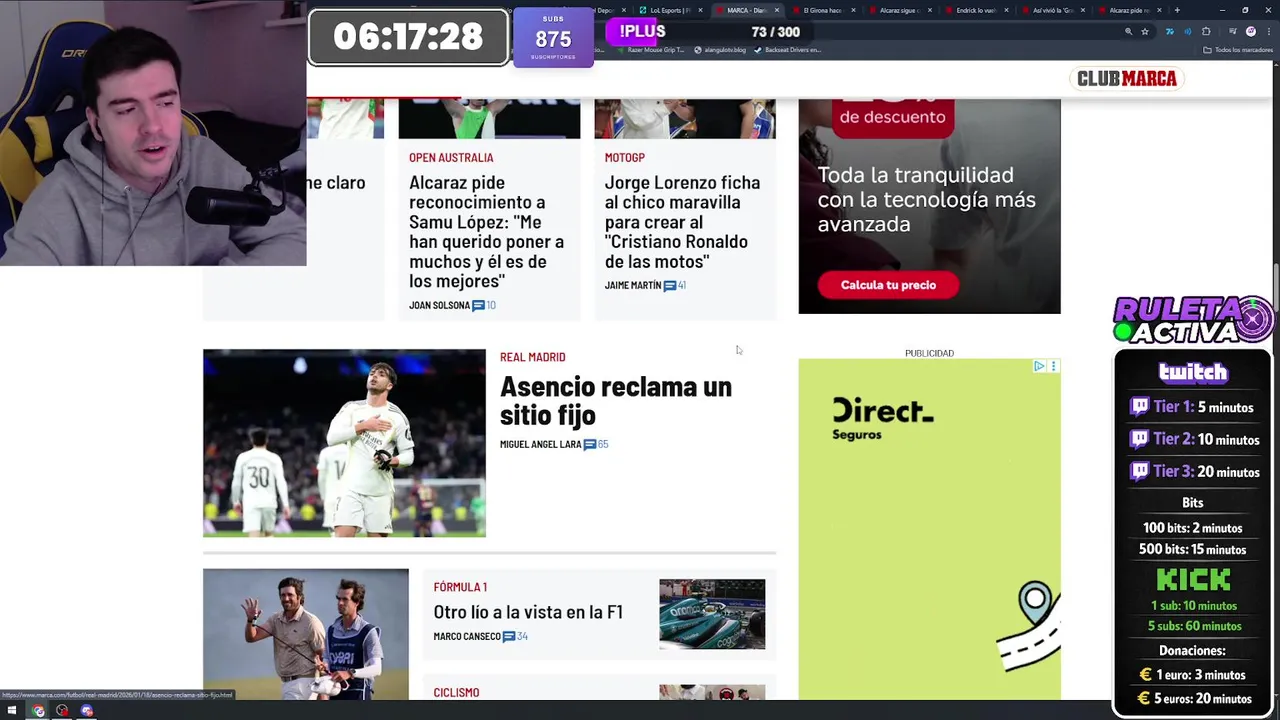Click the page vertical scrollbar thumb

tap(1276, 290)
